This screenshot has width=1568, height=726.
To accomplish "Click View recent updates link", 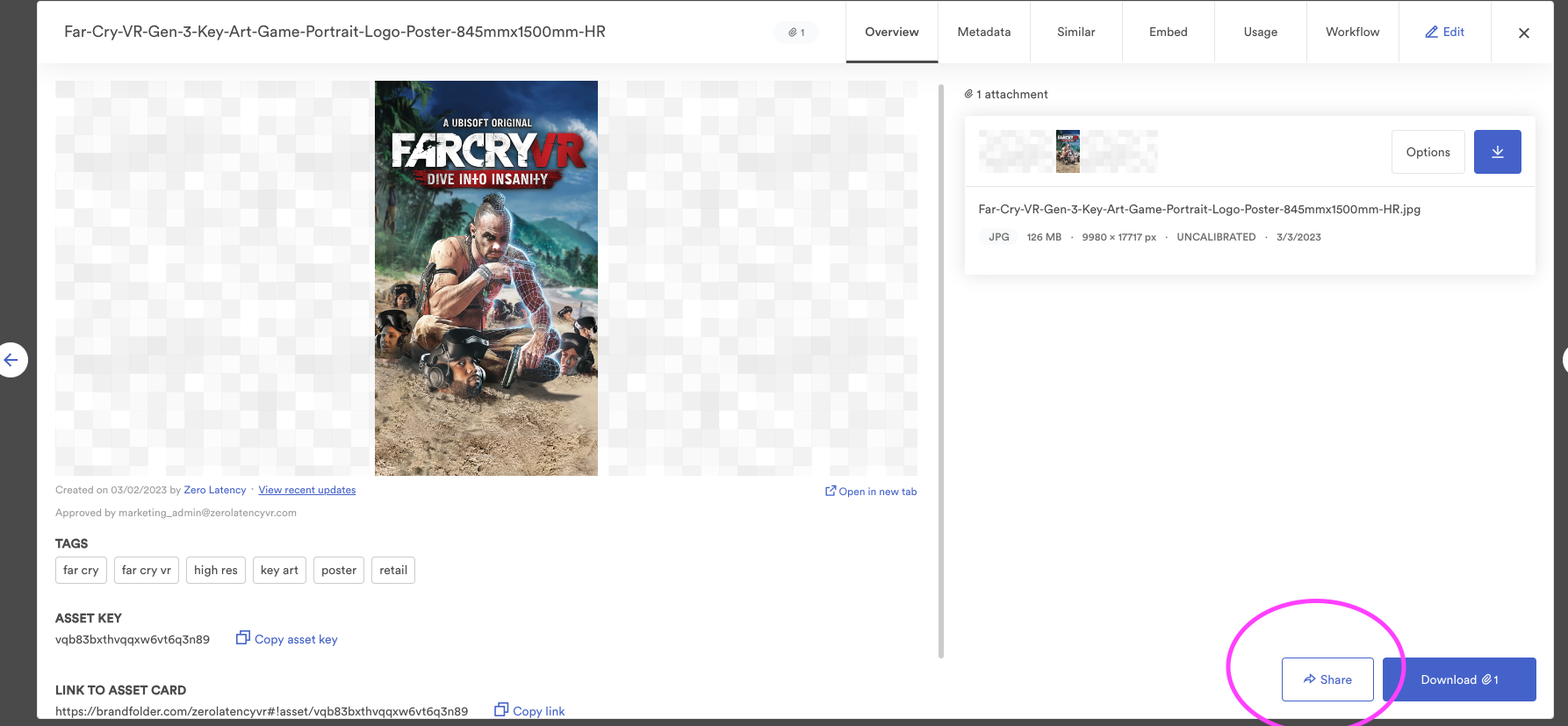I will click(x=307, y=490).
